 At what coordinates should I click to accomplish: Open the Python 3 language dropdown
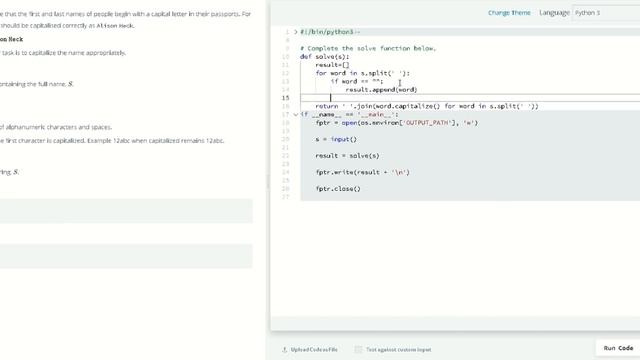tap(606, 13)
